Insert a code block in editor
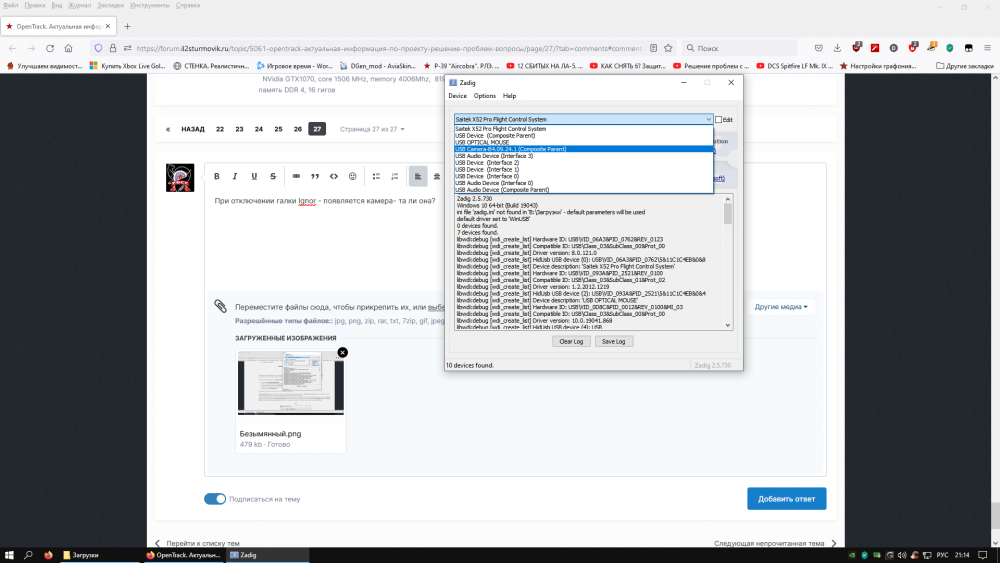Screen dimensions: 1000x563 coord(334,176)
